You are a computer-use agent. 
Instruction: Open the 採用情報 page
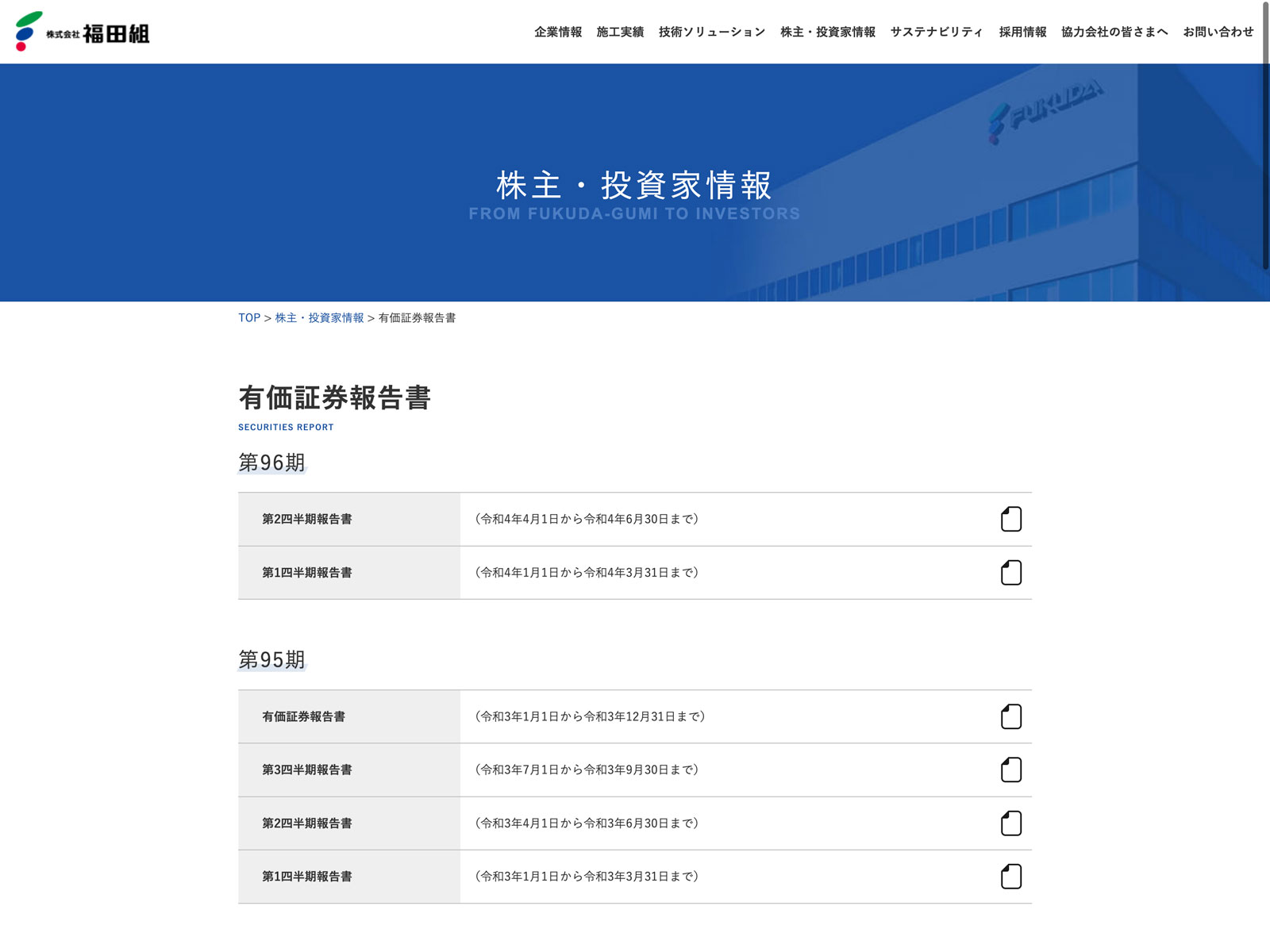pyautogui.click(x=1022, y=32)
